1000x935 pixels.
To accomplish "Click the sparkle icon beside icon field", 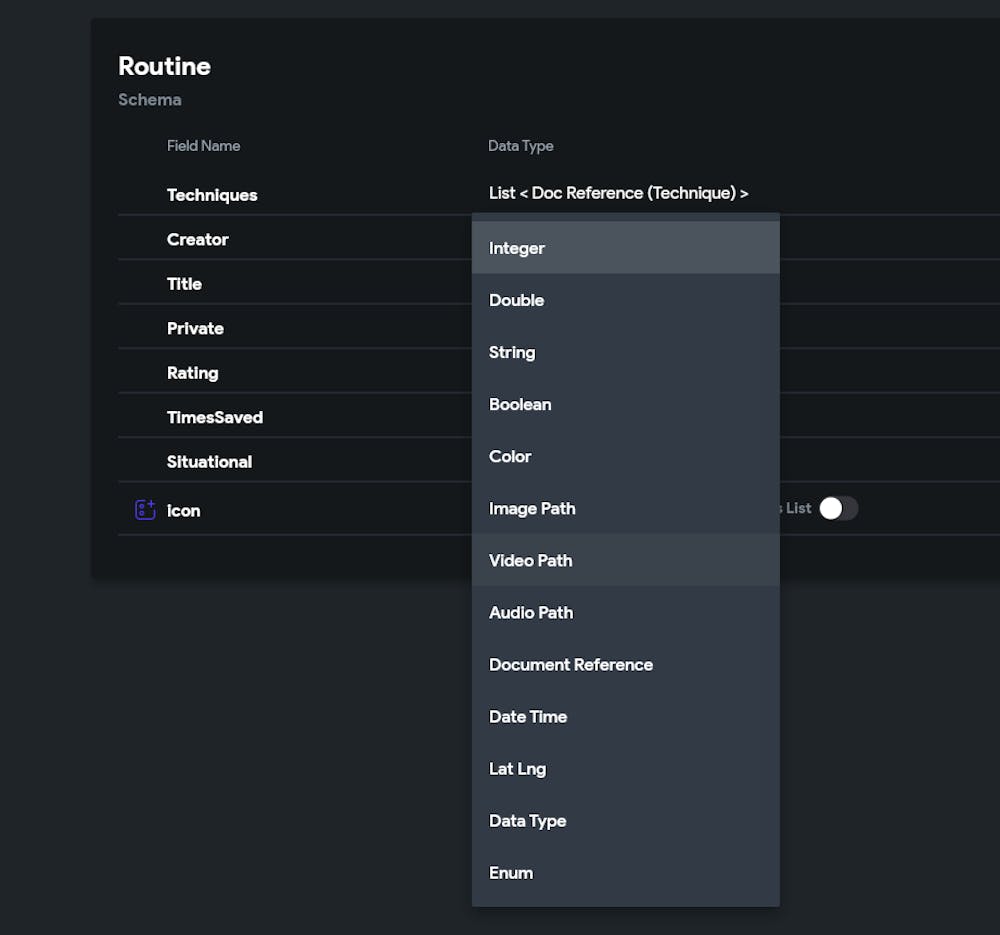I will tap(145, 510).
